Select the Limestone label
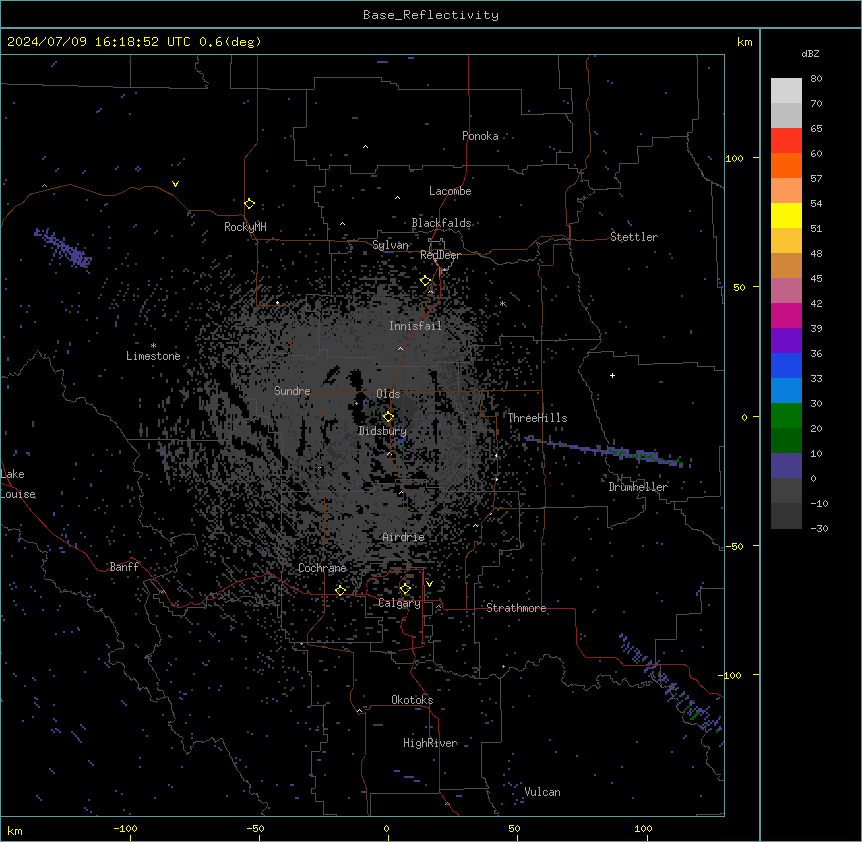Image resolution: width=862 pixels, height=842 pixels. point(153,356)
